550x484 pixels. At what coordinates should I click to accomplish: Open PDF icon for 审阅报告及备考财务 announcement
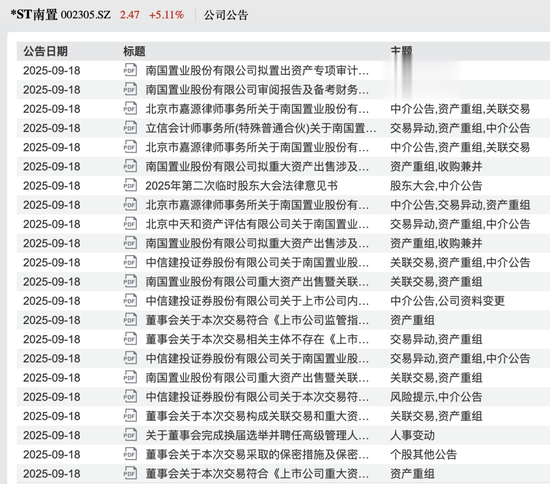point(130,89)
